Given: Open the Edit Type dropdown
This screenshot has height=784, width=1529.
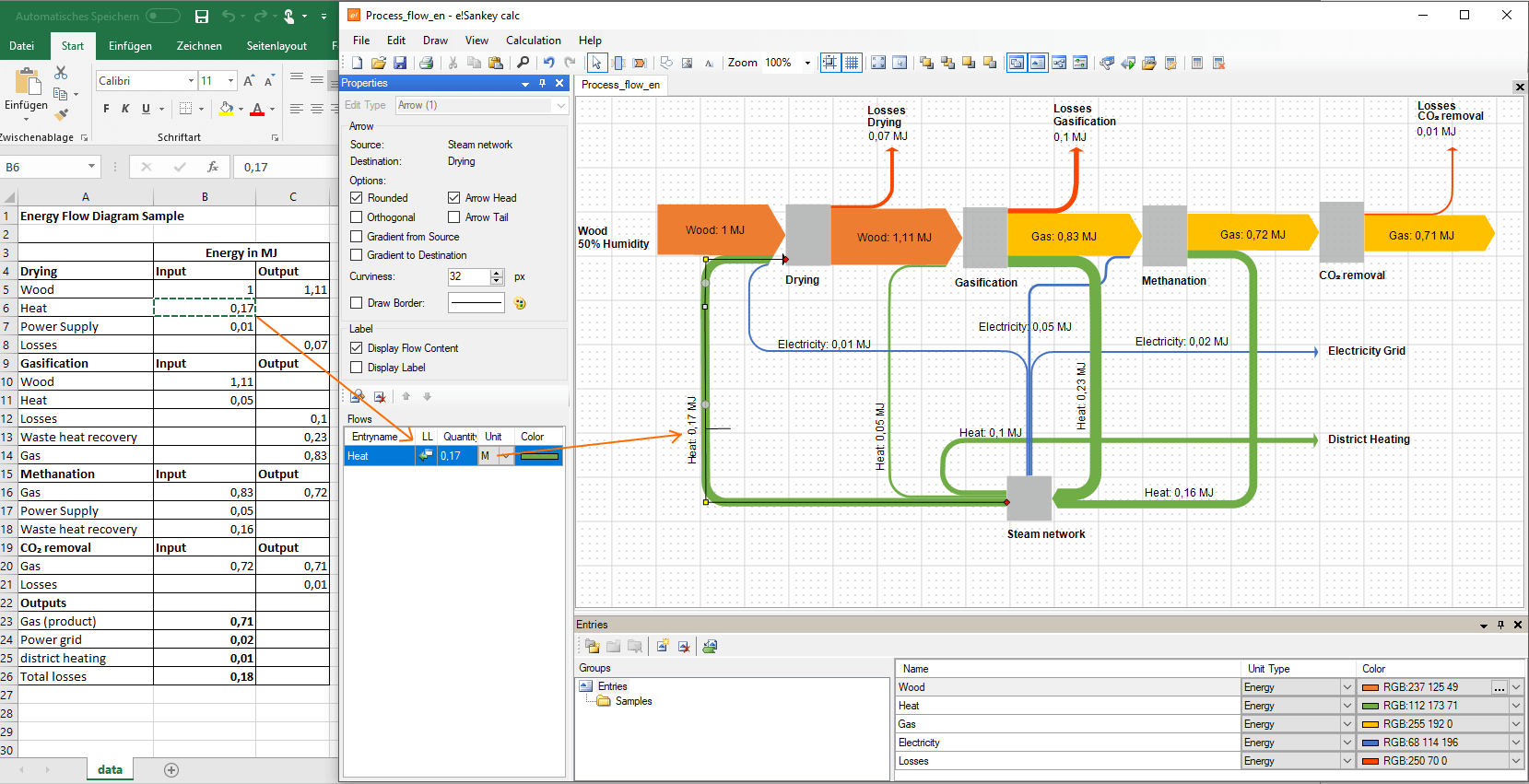Looking at the screenshot, I should click(559, 106).
